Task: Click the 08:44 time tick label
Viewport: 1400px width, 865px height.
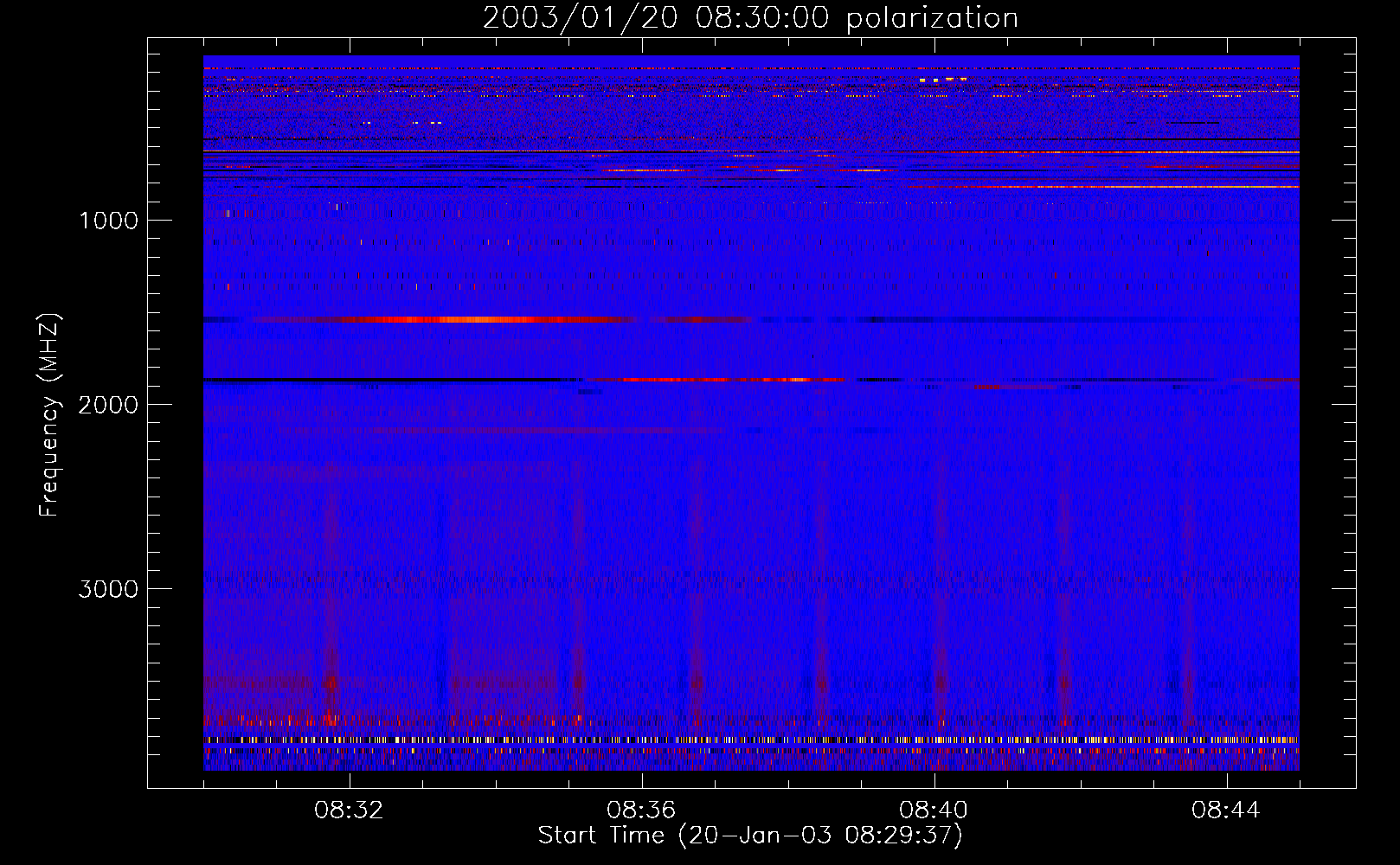Action: (1226, 811)
